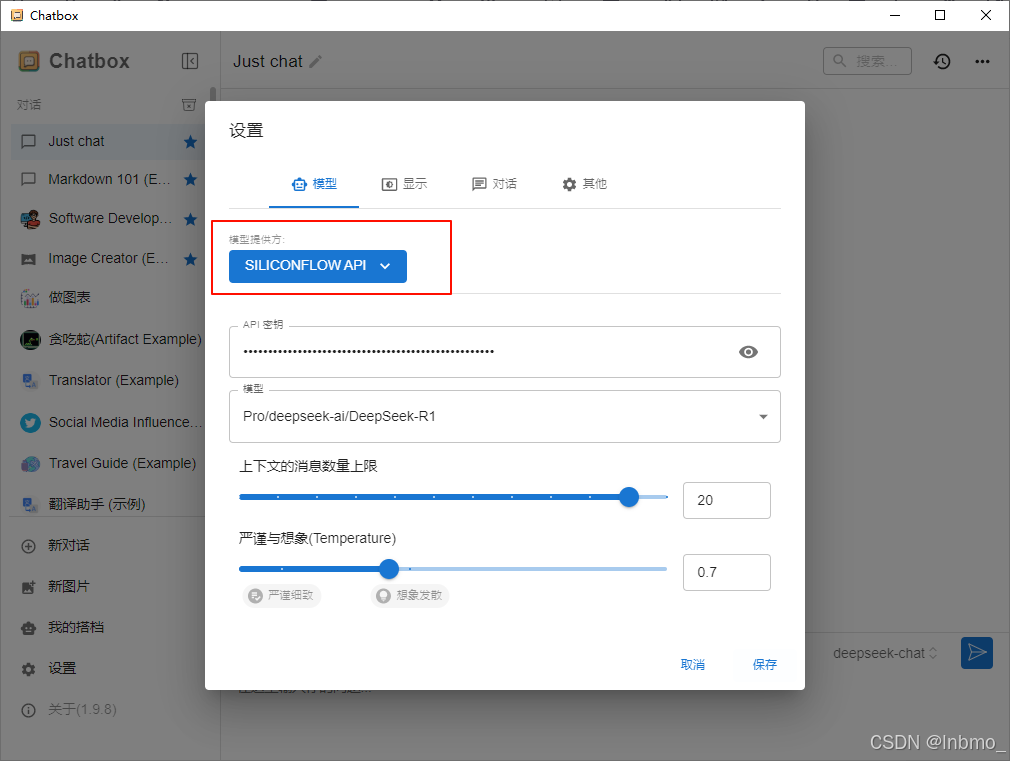The image size is (1010, 761).
Task: Click the pencil icon beside Just chat title
Action: click(316, 62)
